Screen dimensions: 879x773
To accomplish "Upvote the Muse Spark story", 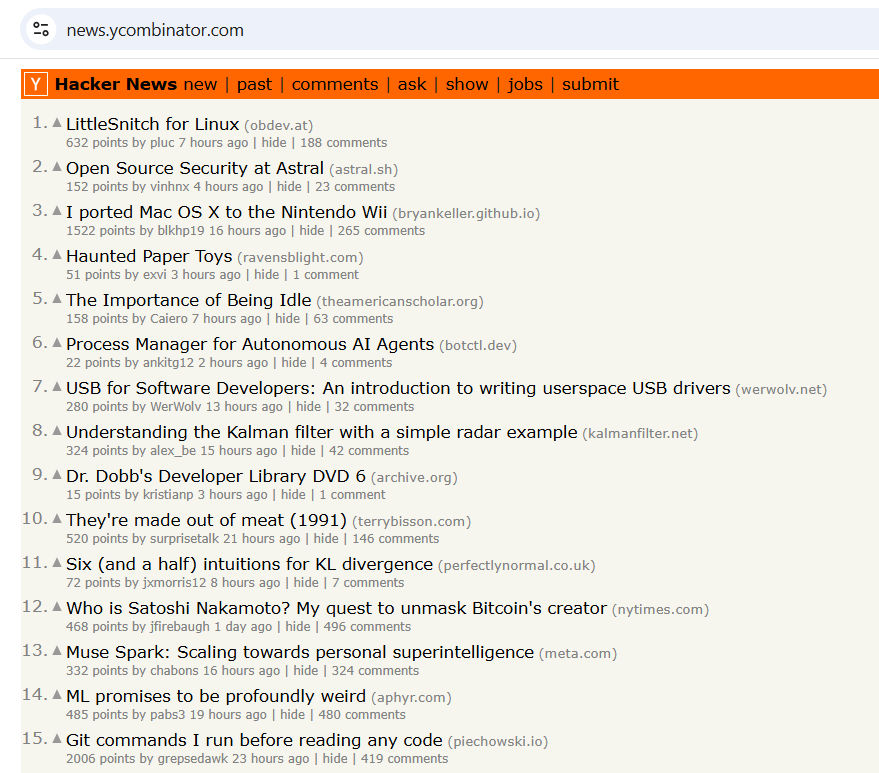I will 57,651.
